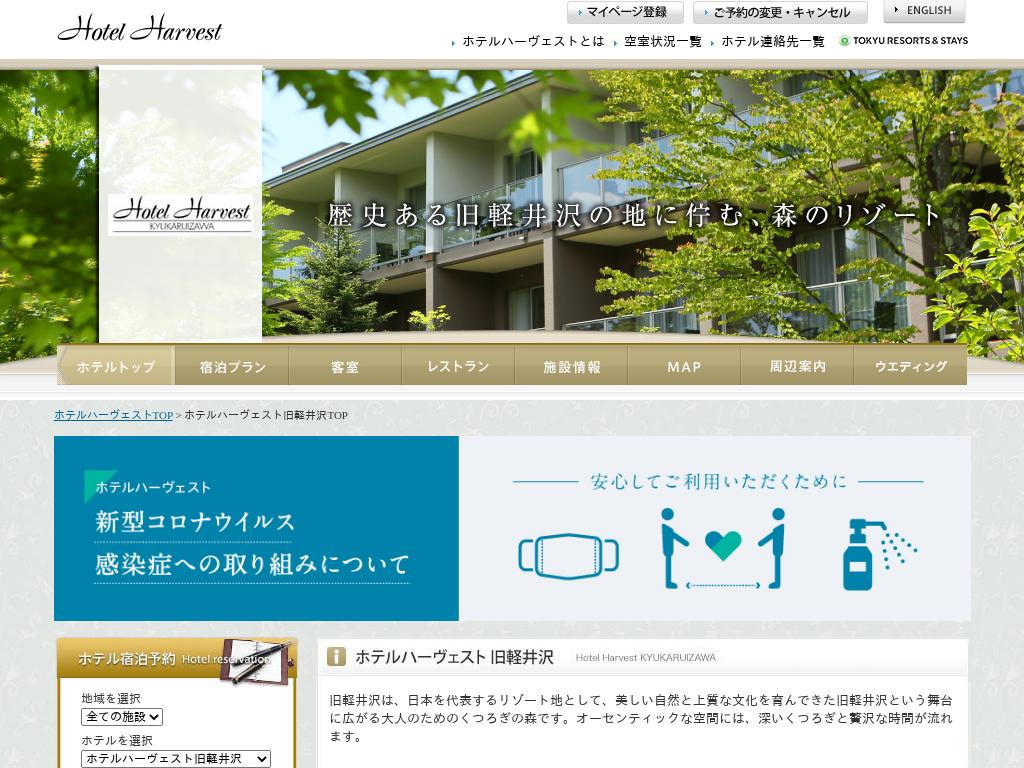The image size is (1024, 768).
Task: Select the レストラン tab
Action: pyautogui.click(x=458, y=366)
